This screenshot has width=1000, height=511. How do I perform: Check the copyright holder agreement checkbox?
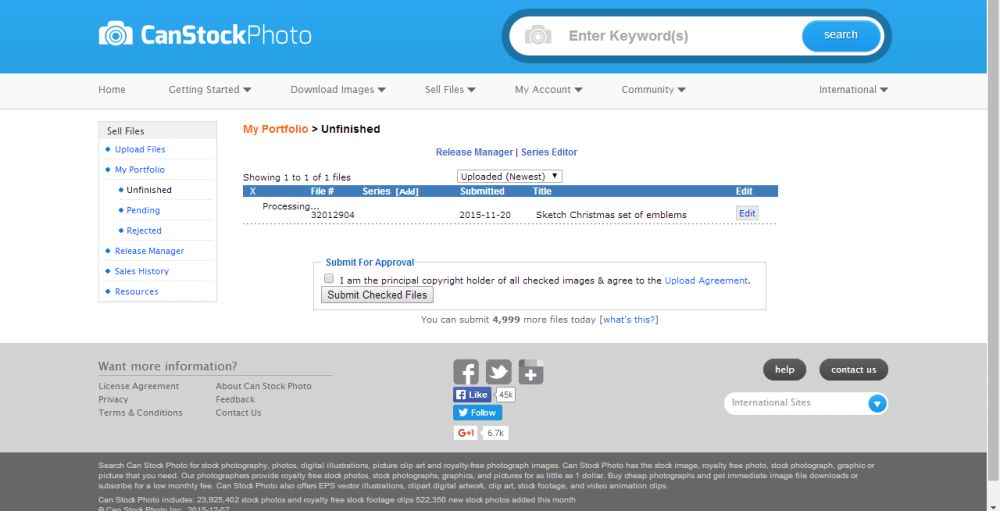point(328,279)
